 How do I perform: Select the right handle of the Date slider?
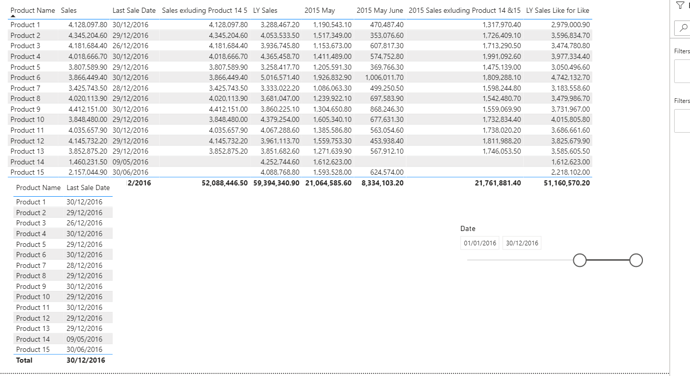[x=636, y=260]
